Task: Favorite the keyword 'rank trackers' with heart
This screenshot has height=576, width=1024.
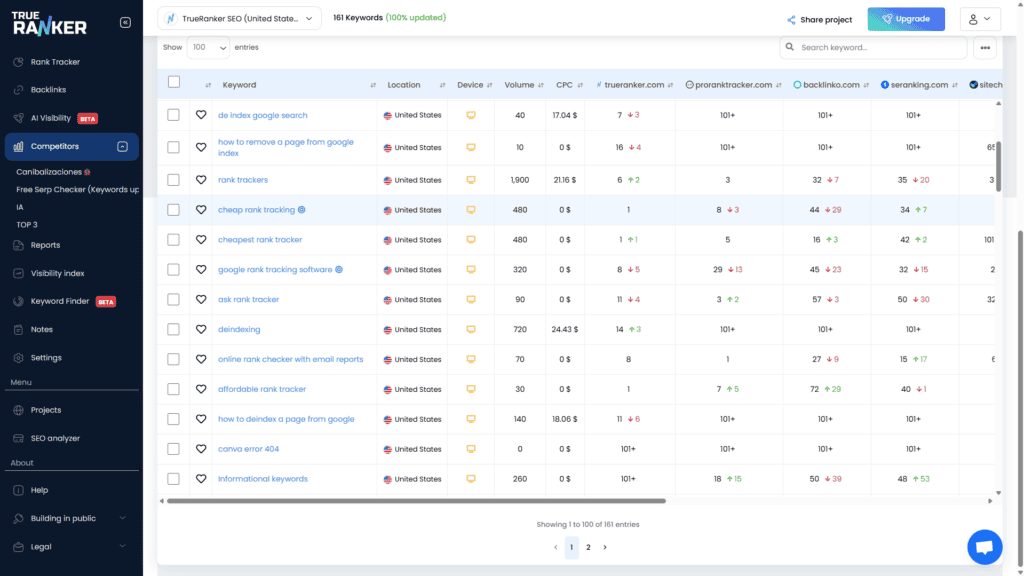Action: [203, 180]
